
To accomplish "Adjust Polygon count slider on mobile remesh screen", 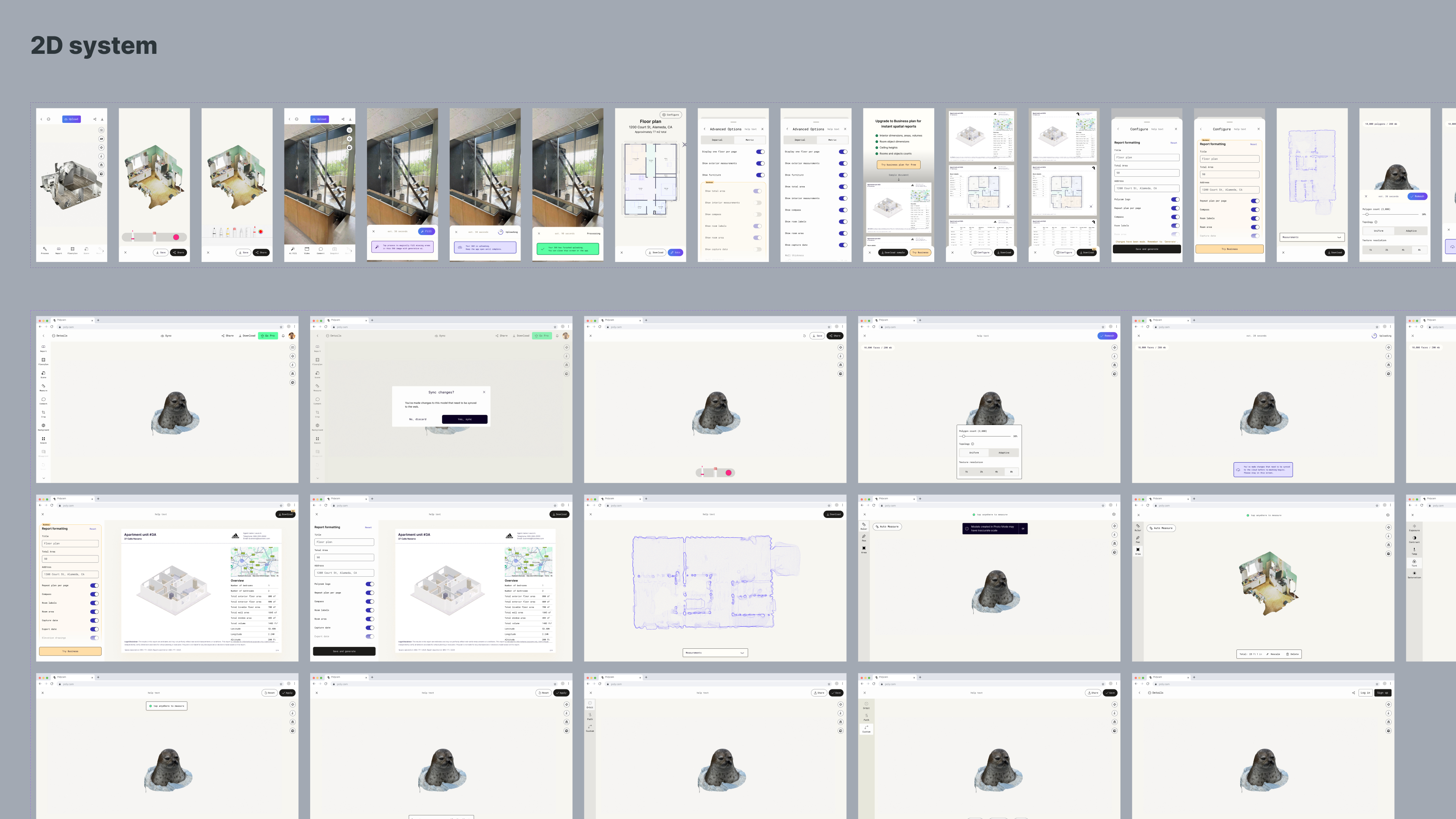I will pos(1390,214).
